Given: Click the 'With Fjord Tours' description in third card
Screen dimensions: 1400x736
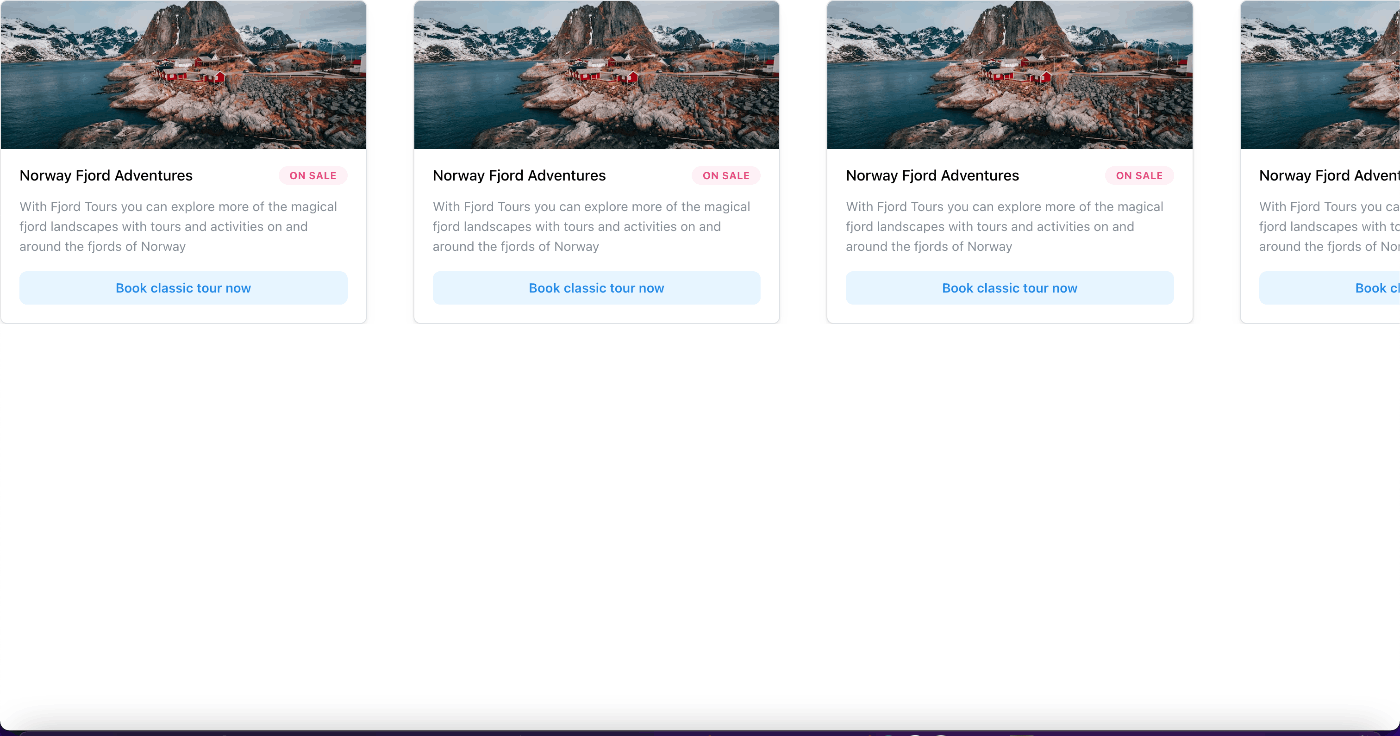Looking at the screenshot, I should 1005,227.
